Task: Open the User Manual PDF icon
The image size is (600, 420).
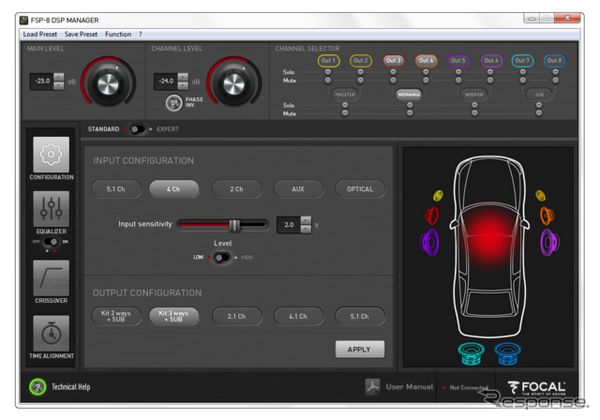Action: 372,387
